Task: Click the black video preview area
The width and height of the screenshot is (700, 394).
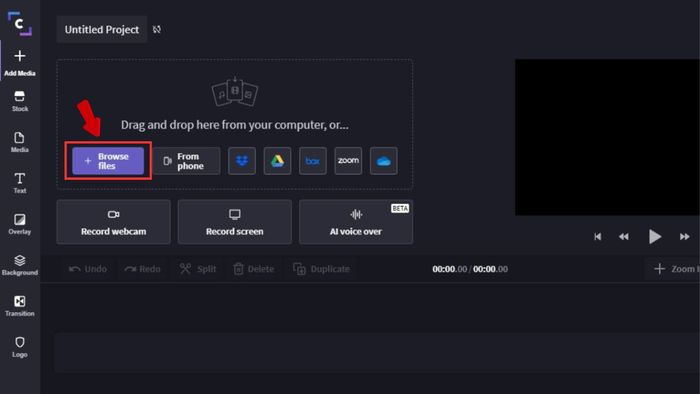Action: (608, 137)
